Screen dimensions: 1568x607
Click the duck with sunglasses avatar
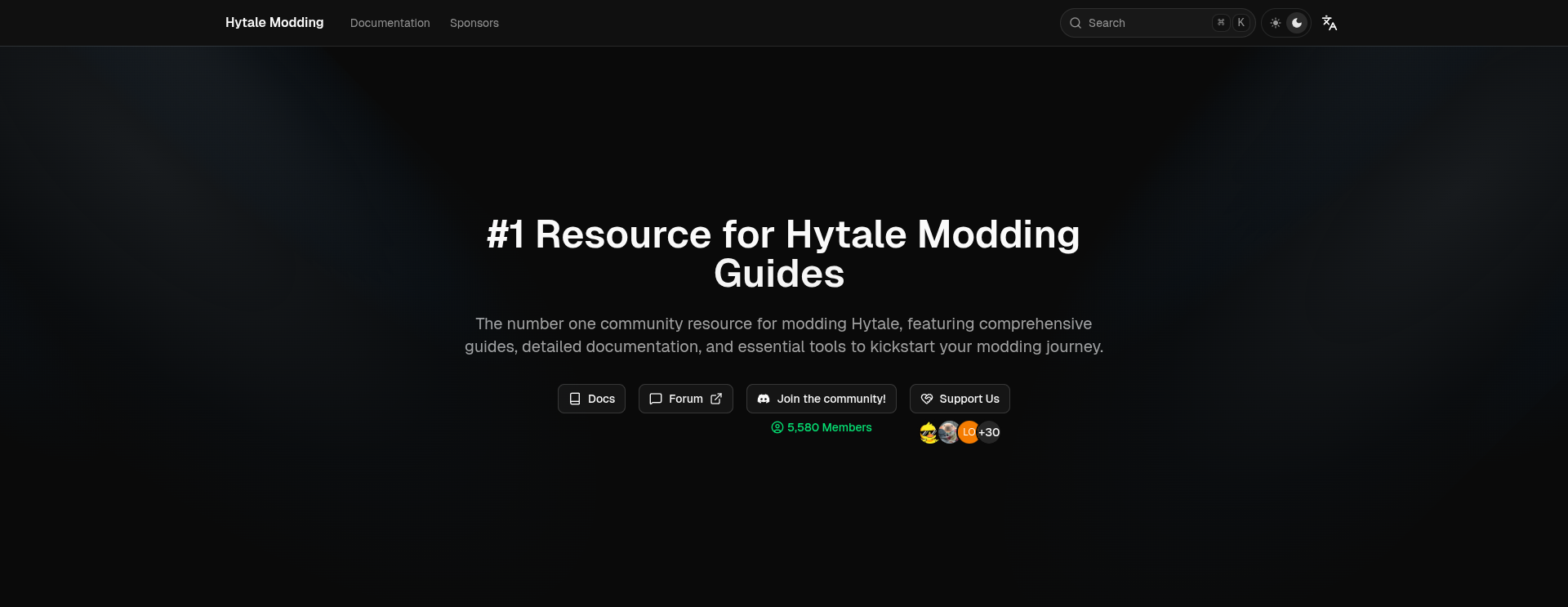[x=929, y=432]
